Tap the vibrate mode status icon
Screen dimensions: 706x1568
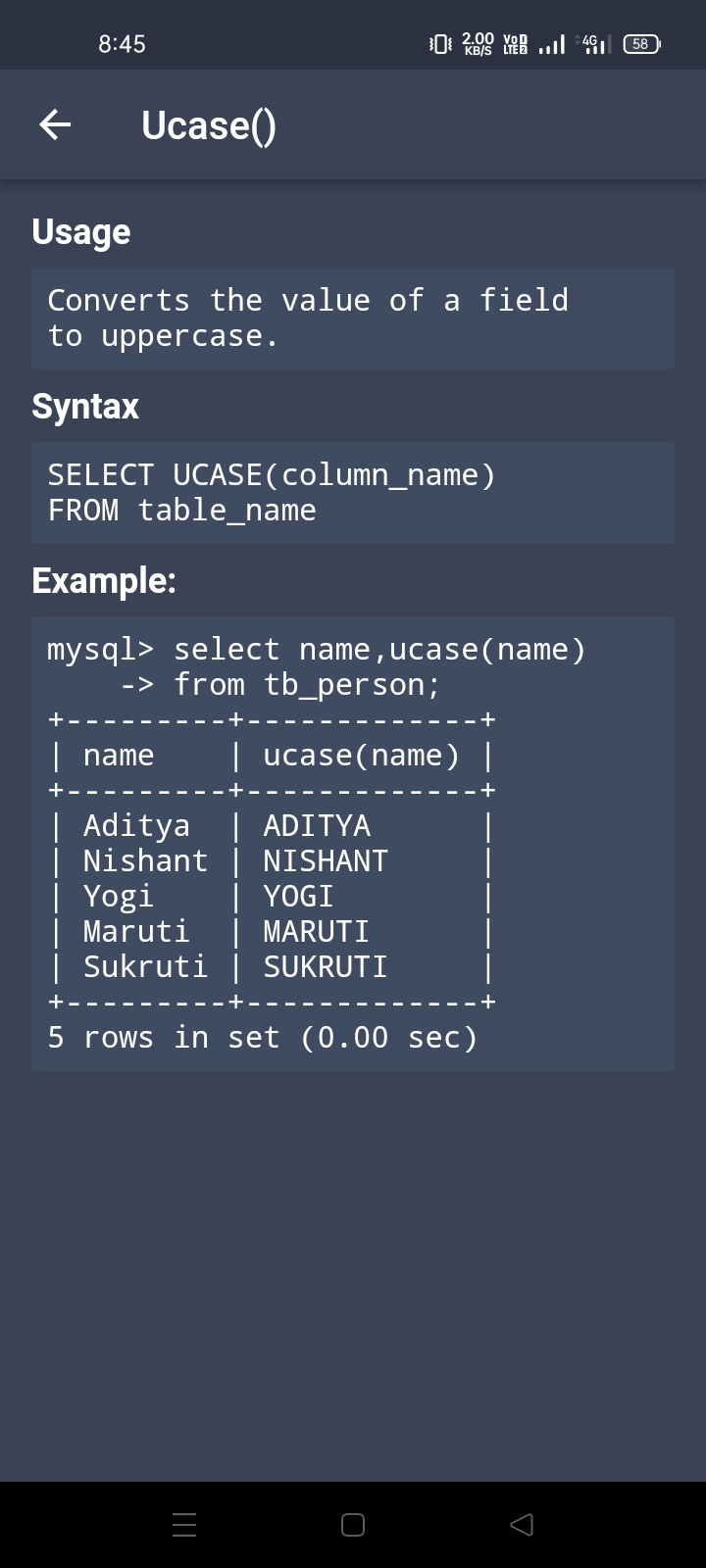coord(440,43)
